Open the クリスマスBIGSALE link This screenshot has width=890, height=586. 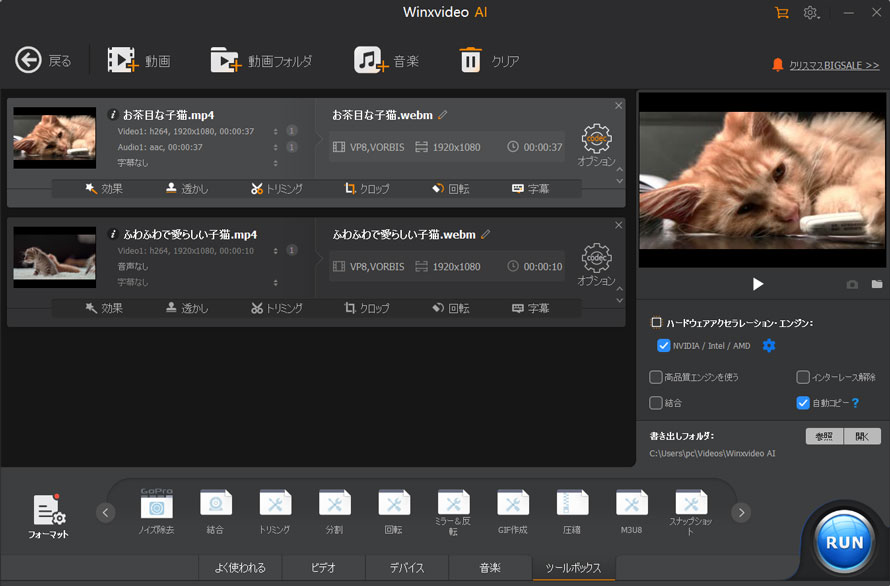[833, 65]
